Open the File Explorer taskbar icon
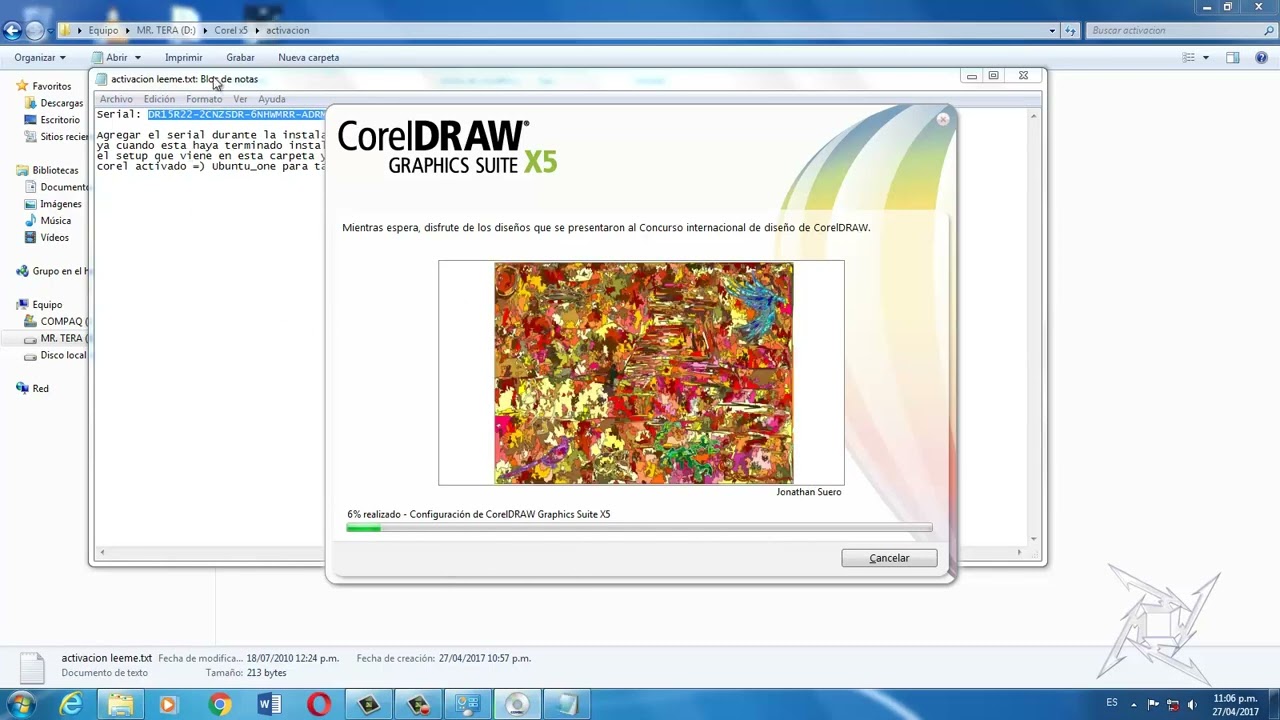The width and height of the screenshot is (1280, 720). [121, 705]
